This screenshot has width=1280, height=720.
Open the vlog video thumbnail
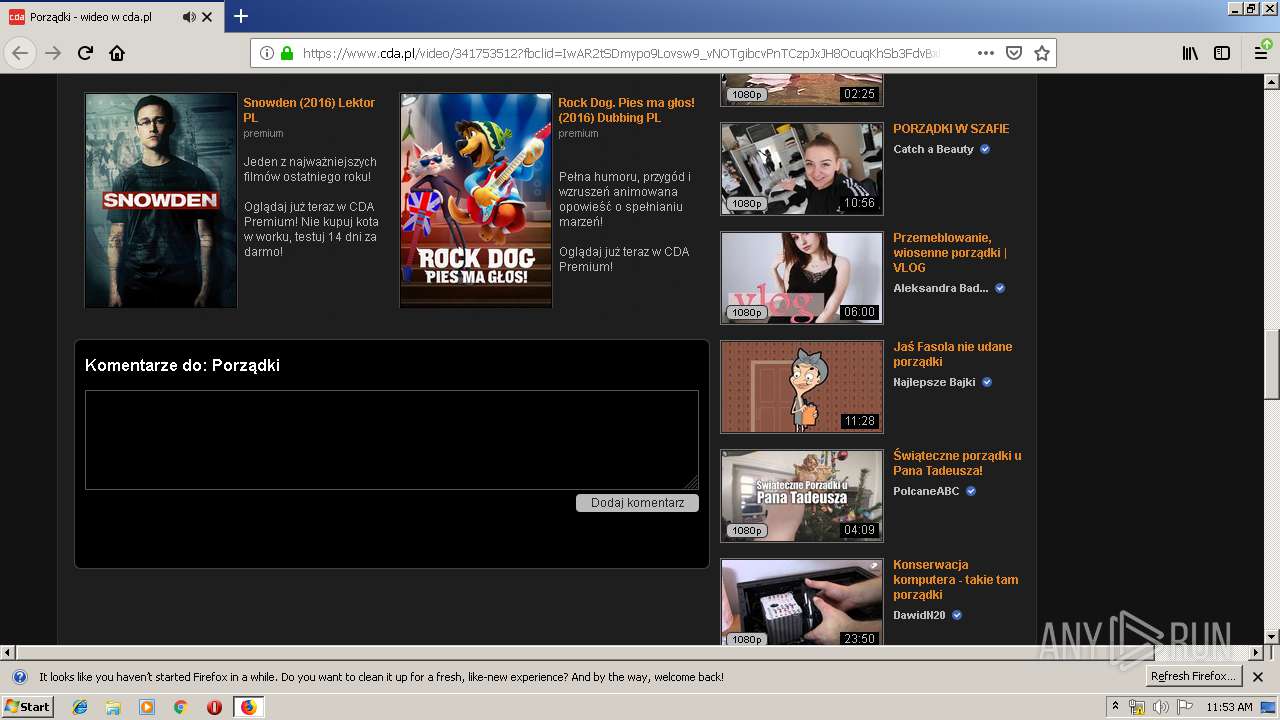[x=802, y=278]
